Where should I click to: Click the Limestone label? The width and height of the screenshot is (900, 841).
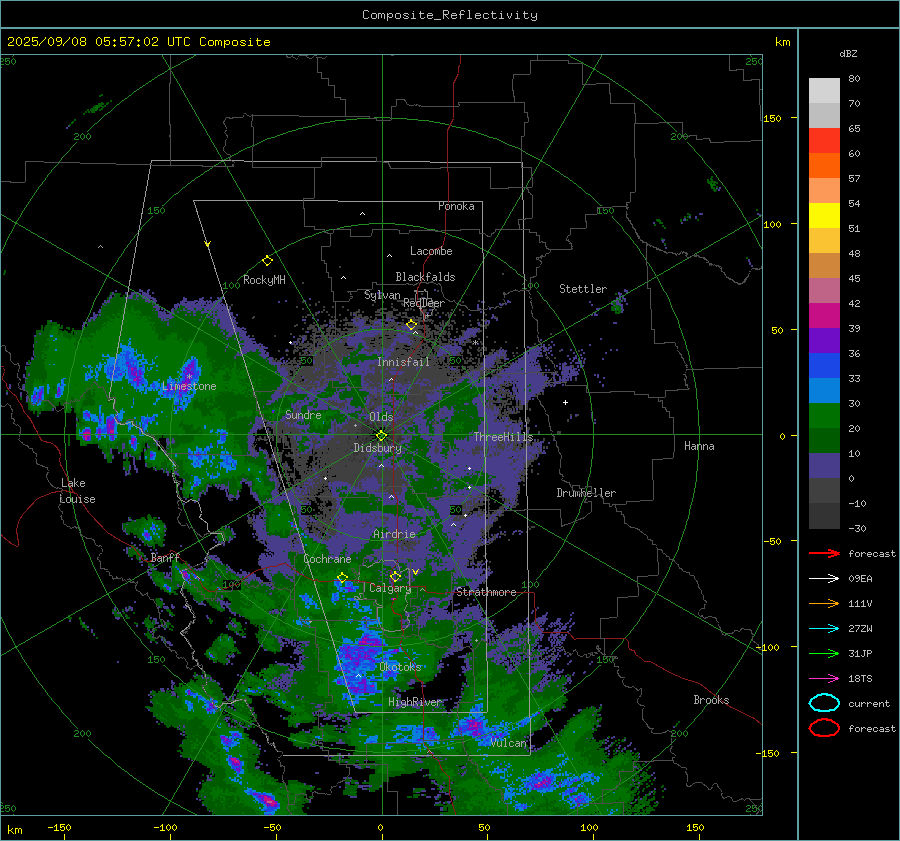(x=189, y=386)
